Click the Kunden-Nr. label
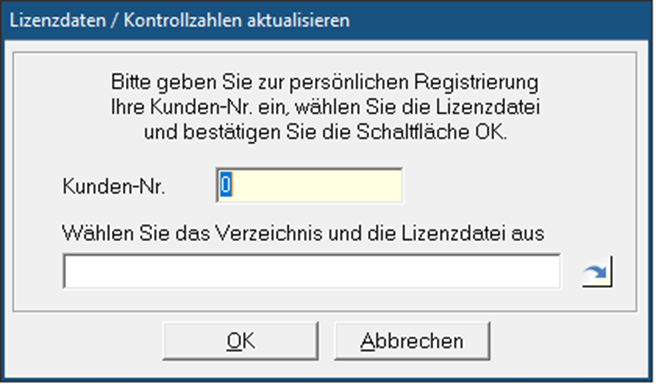This screenshot has height=384, width=656. tap(114, 186)
